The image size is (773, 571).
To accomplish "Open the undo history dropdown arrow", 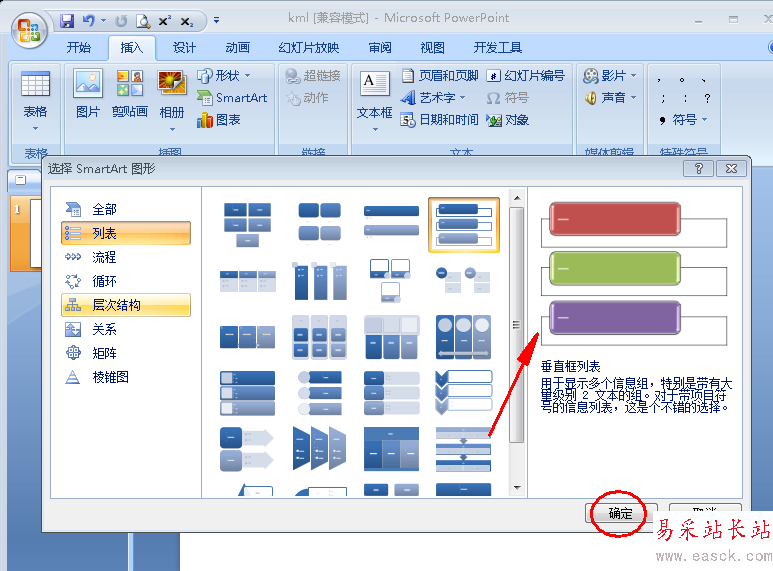I will [104, 21].
